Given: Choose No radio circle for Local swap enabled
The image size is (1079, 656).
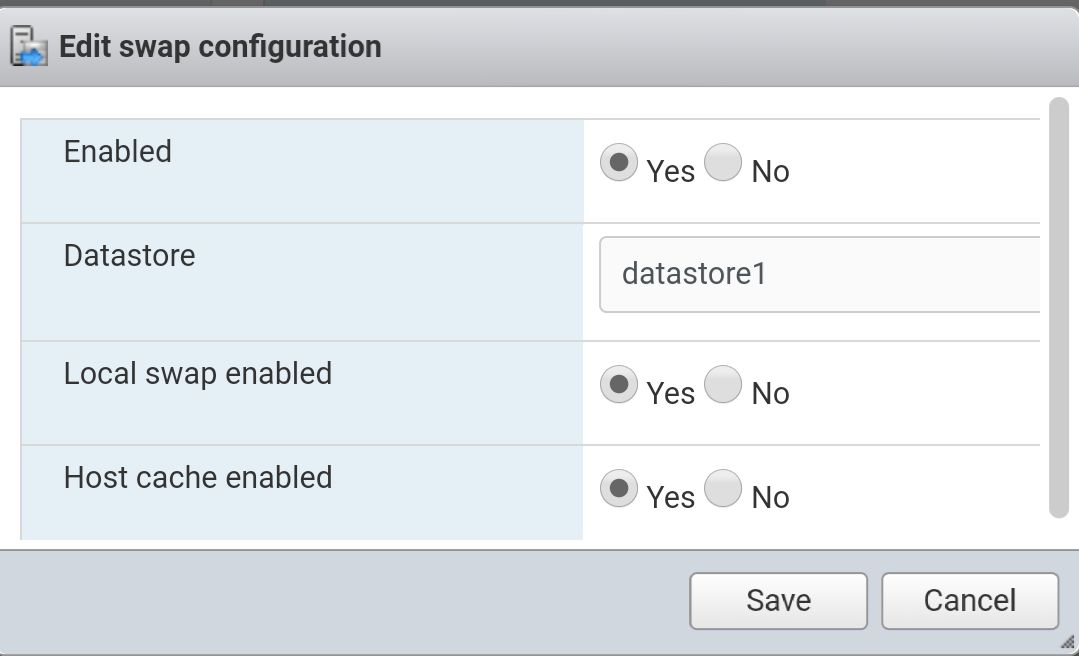Looking at the screenshot, I should 723,384.
